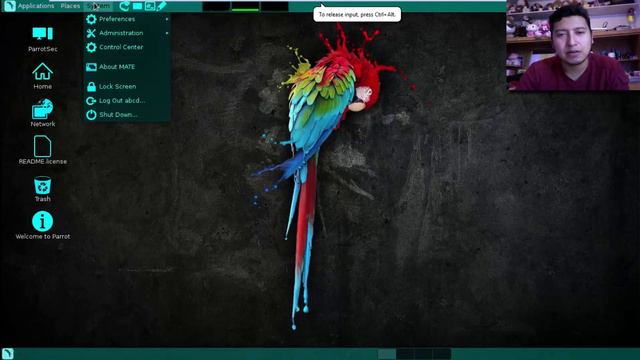Screen dimensions: 640x360
Task: Click the Parrot logo in top panel
Action: click(10, 6)
